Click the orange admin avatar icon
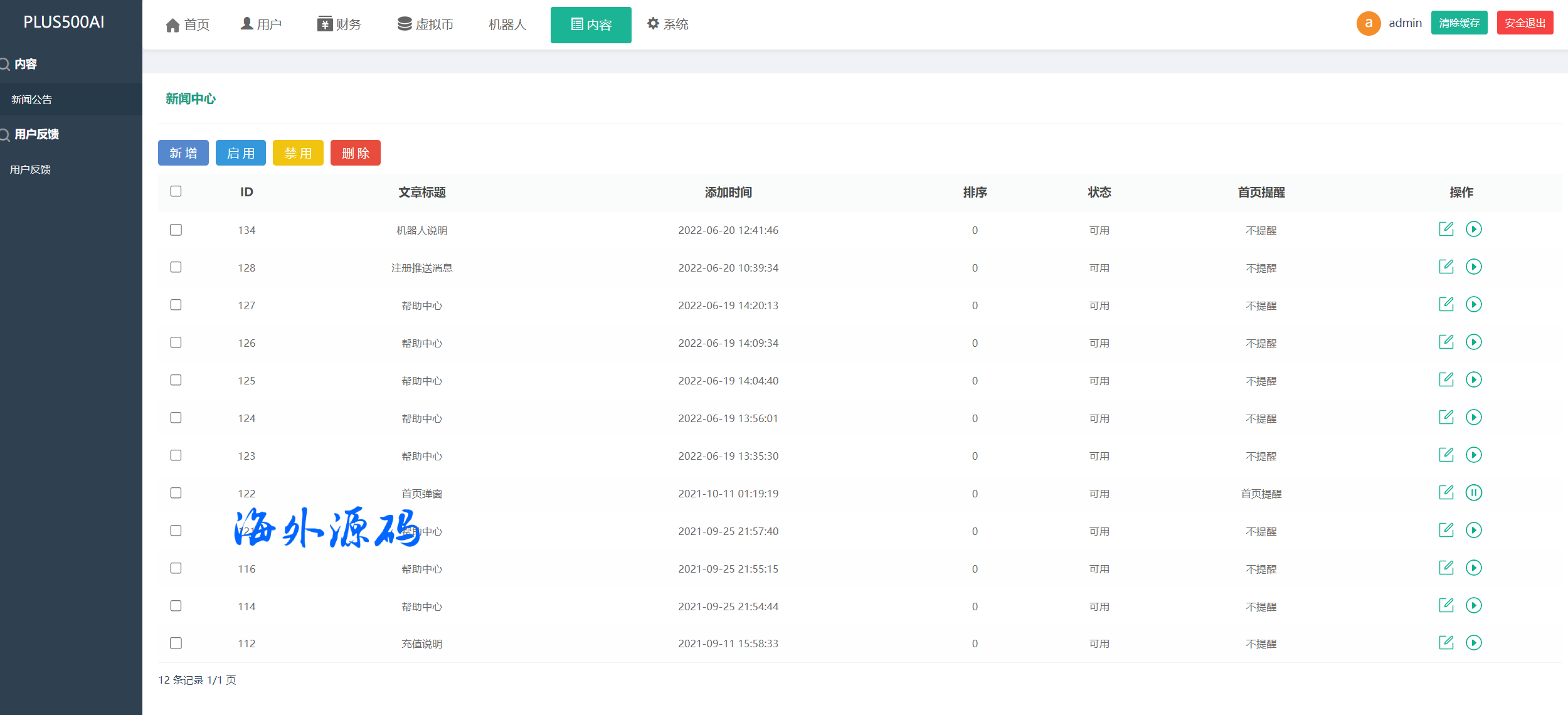This screenshot has width=1568, height=715. [x=1368, y=23]
